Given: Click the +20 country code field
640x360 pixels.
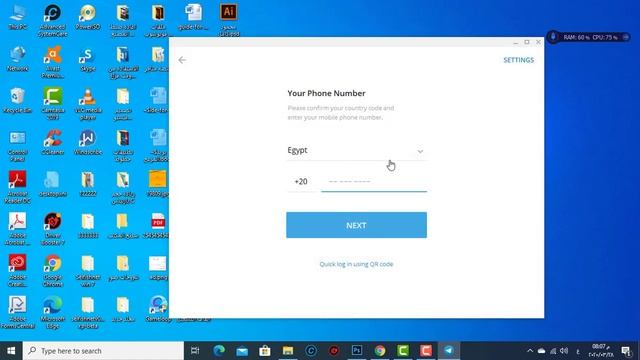Looking at the screenshot, I should pos(301,181).
